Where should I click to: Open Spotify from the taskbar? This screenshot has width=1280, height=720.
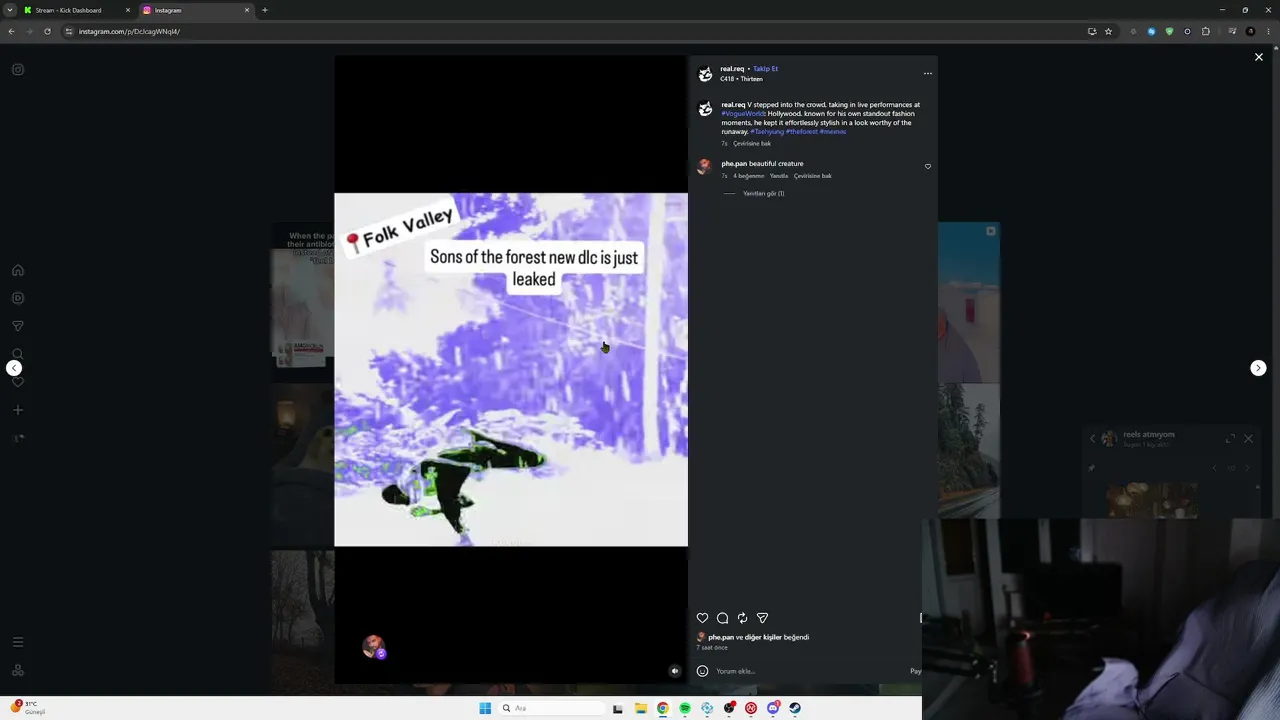point(685,708)
